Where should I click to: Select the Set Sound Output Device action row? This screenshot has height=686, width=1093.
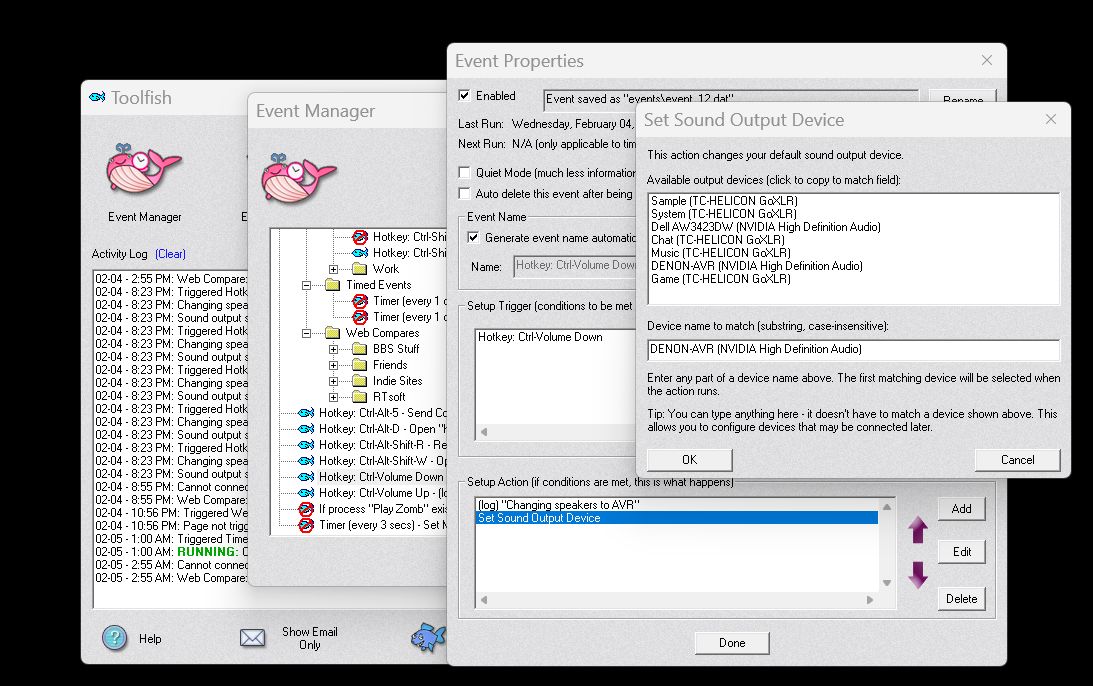pos(676,518)
